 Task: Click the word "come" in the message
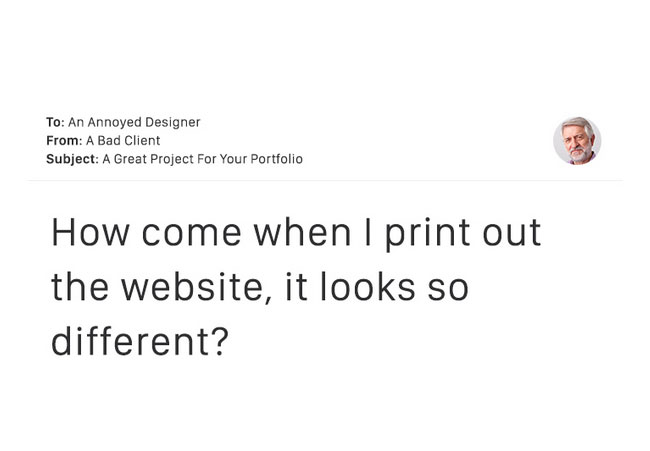coord(192,233)
